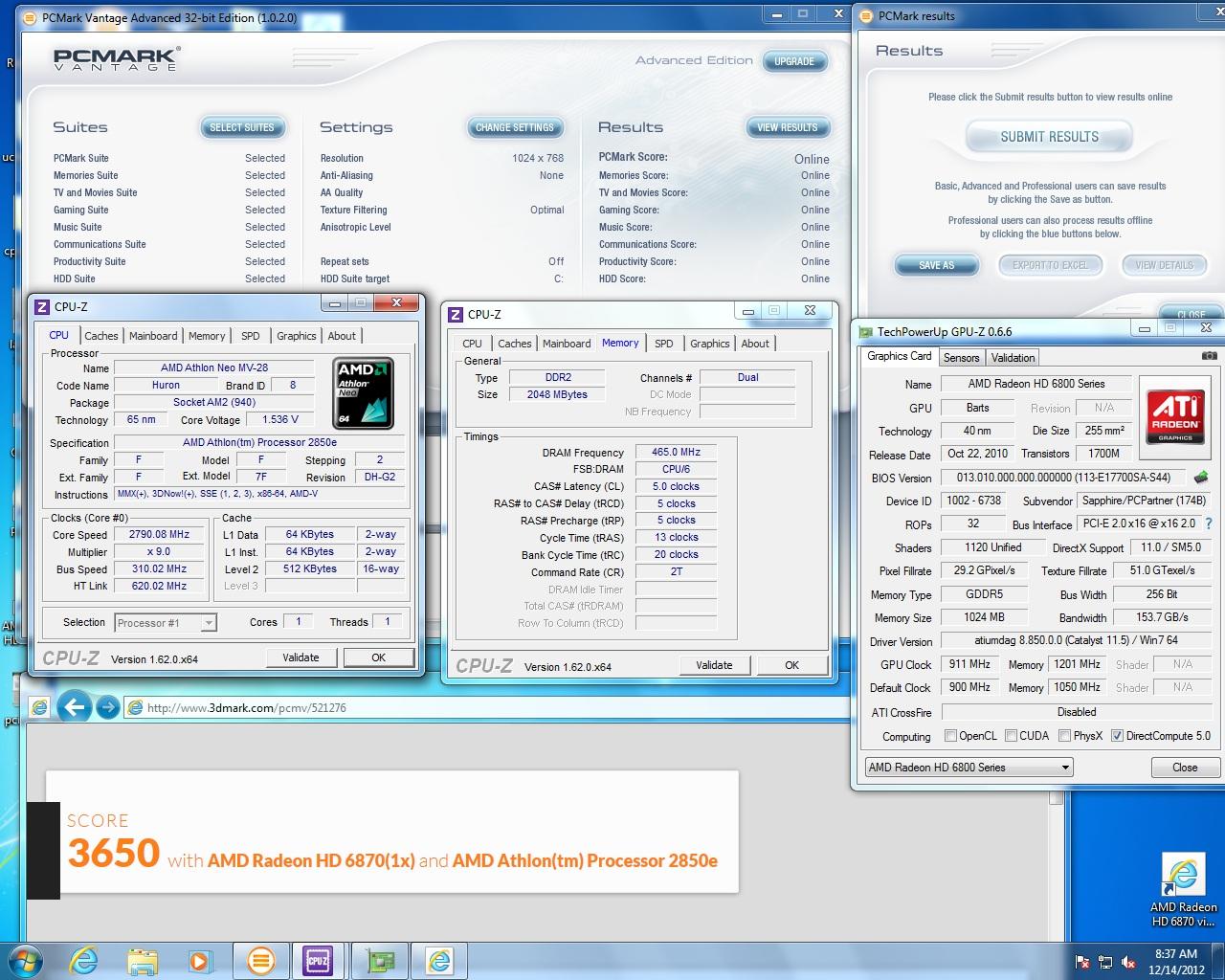Open Windows Explorer folder icon on taskbar
This screenshot has height=980, width=1225.
142,960
